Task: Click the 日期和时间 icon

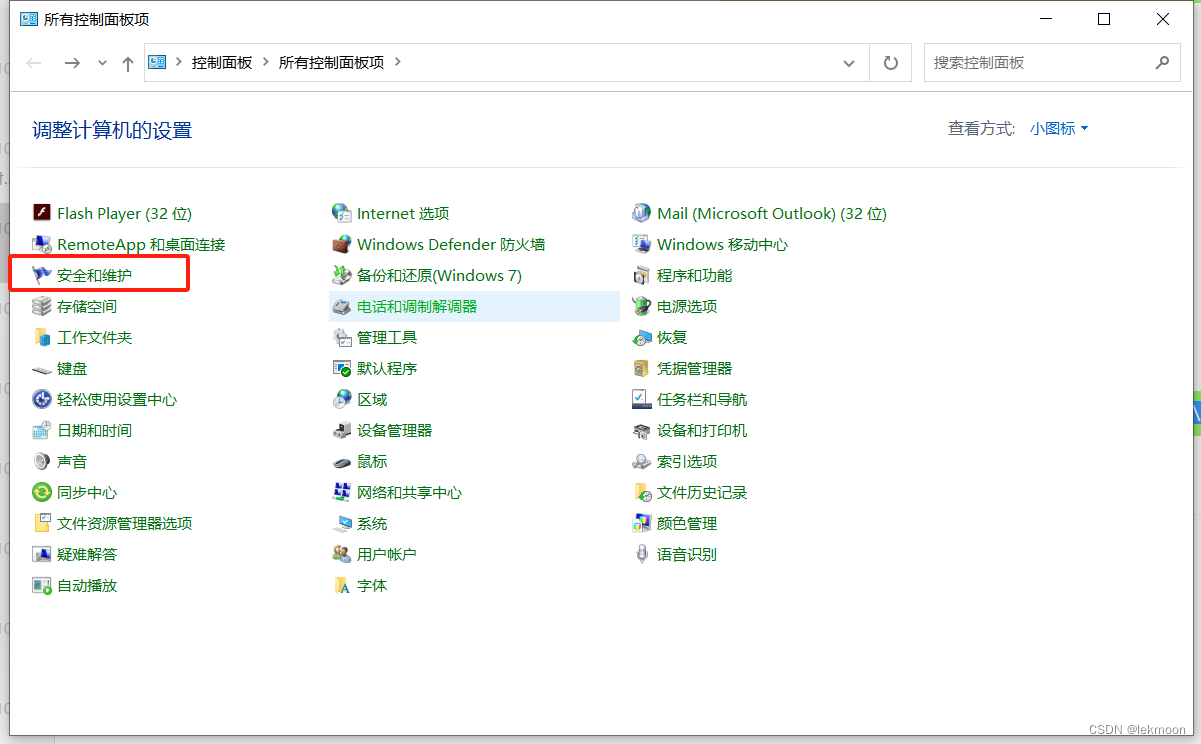Action: [41, 430]
